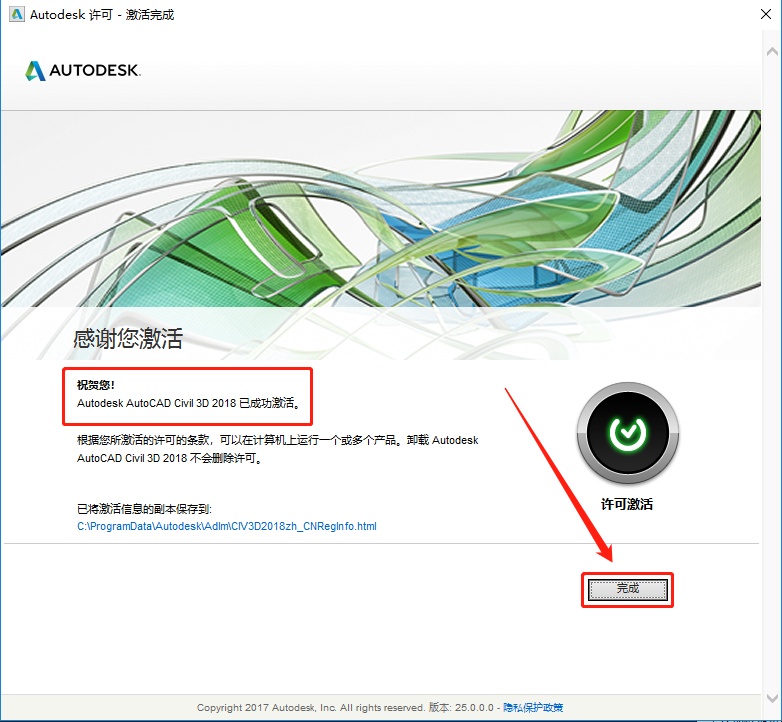Close the Autodesk 许可 window

766,14
